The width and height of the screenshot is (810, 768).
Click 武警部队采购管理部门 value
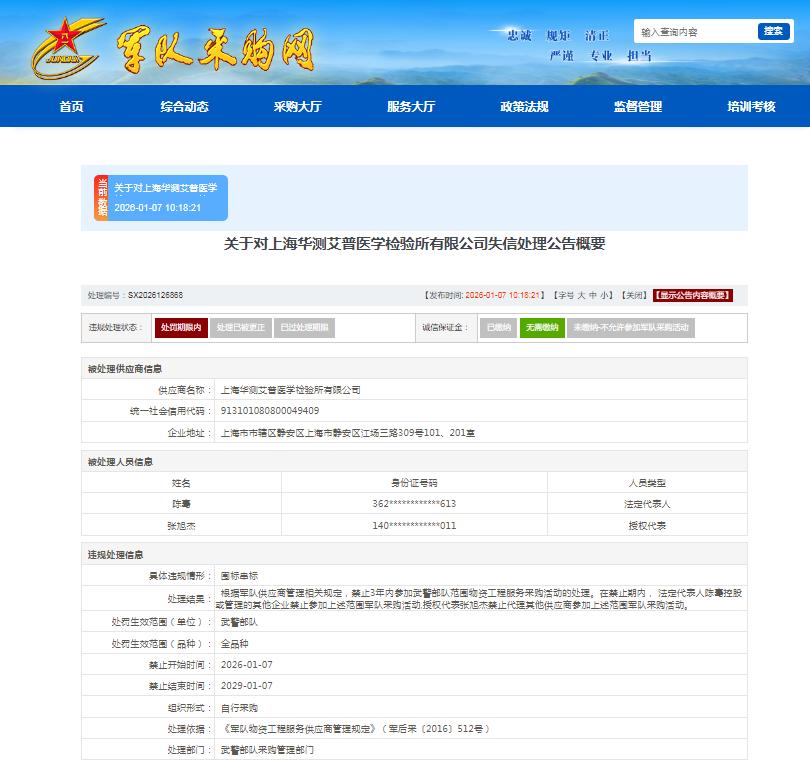point(267,750)
